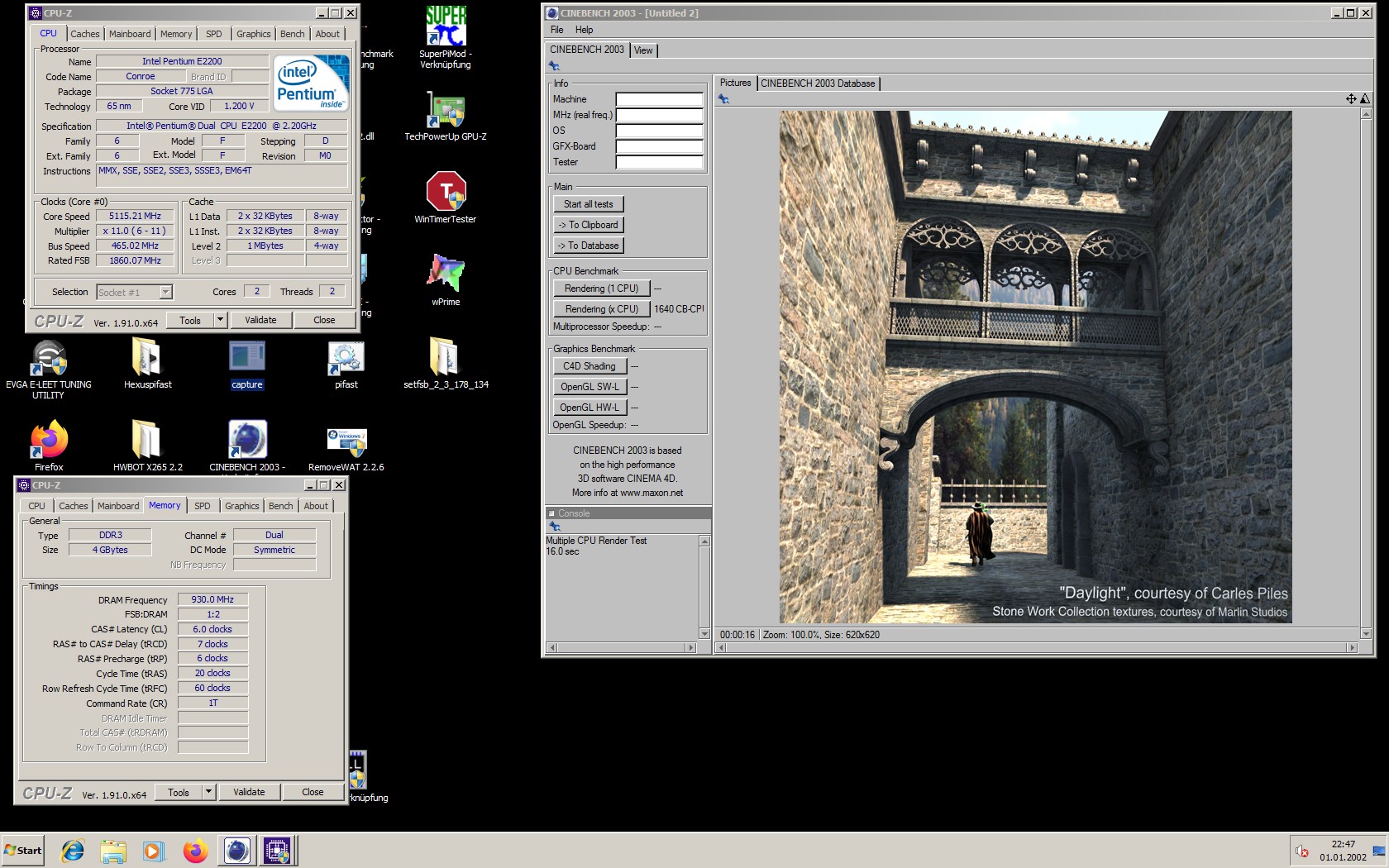Open Windows Media Player taskbar icon
The width and height of the screenshot is (1389, 868).
point(153,851)
